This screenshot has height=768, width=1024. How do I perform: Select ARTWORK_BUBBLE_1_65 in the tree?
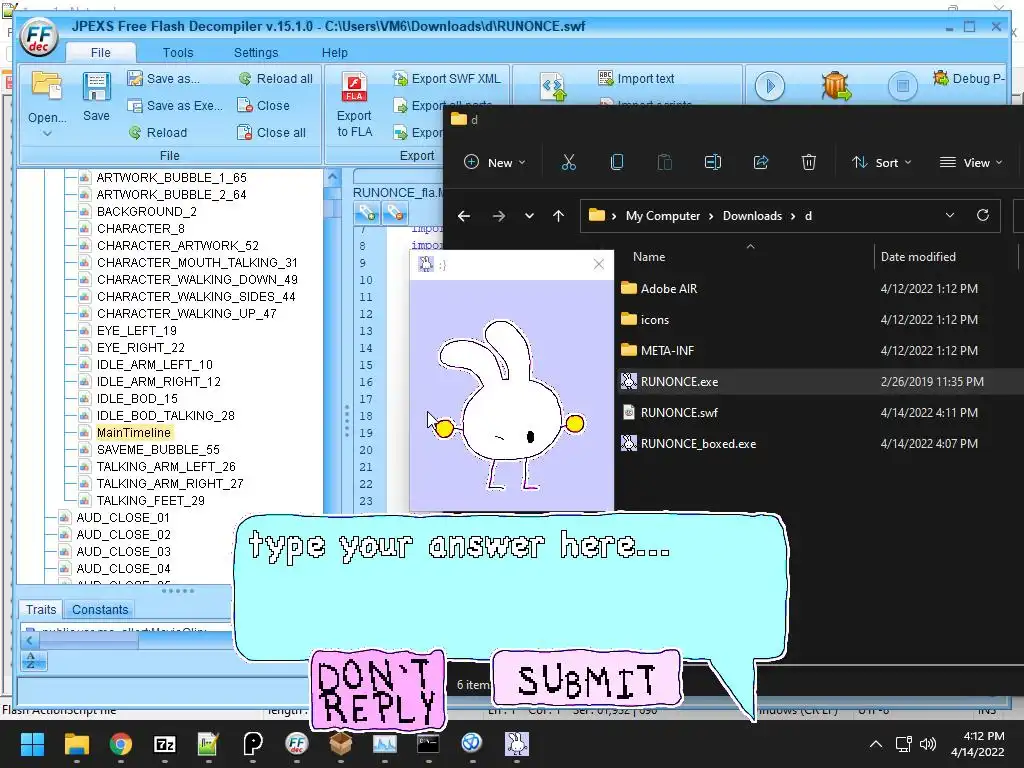point(171,178)
